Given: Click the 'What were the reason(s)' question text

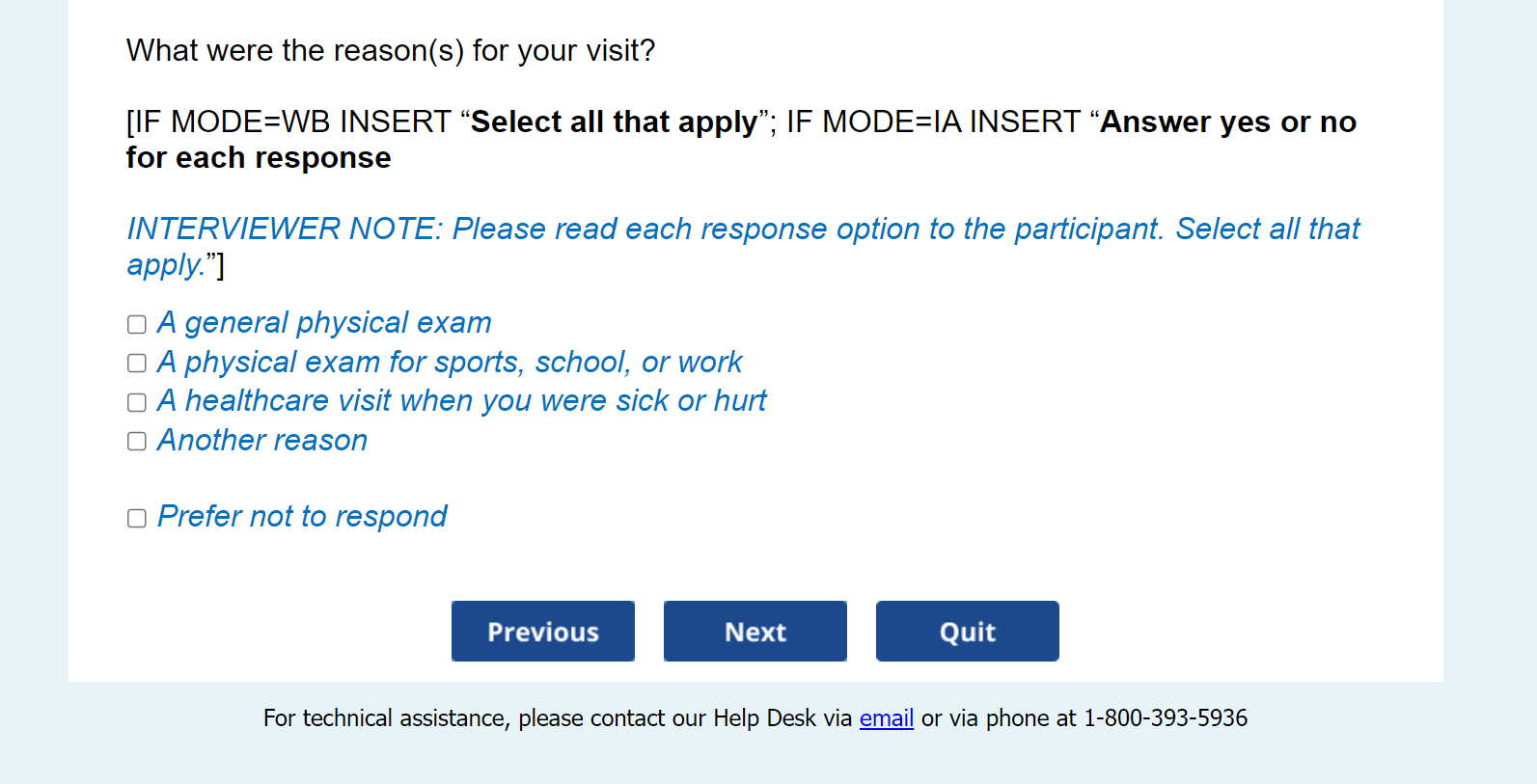Looking at the screenshot, I should pos(390,50).
